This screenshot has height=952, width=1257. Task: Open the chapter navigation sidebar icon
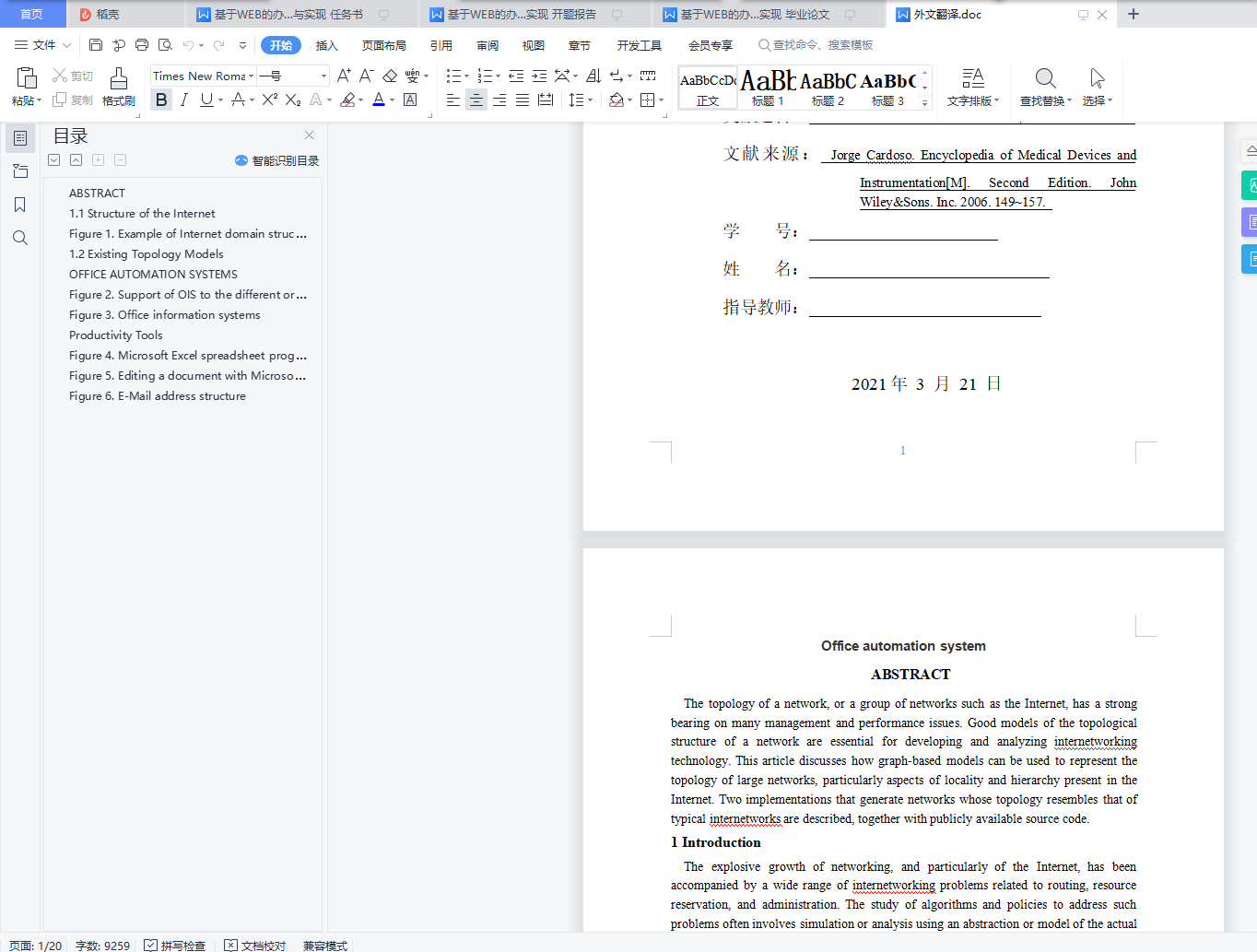pos(20,171)
